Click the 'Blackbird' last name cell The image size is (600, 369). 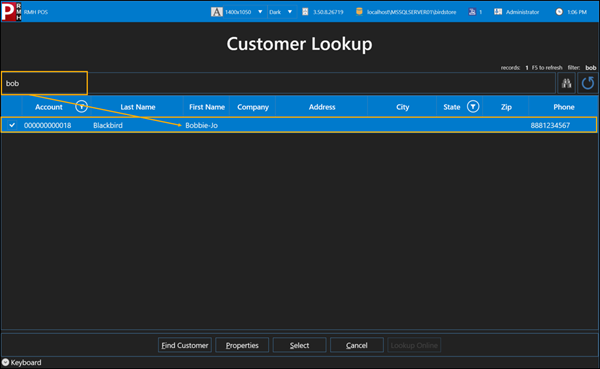point(108,125)
